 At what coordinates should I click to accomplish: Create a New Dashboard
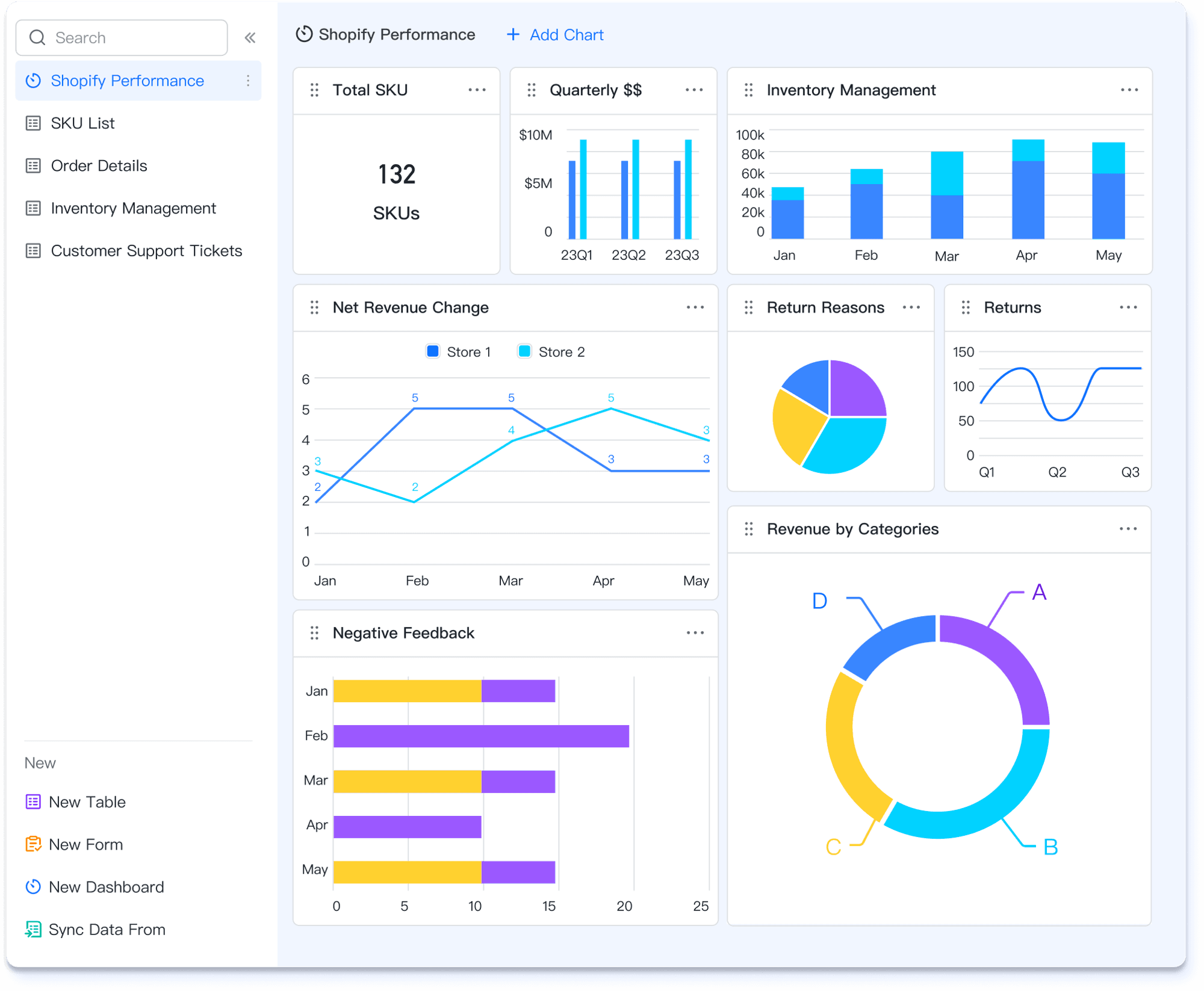pos(106,887)
